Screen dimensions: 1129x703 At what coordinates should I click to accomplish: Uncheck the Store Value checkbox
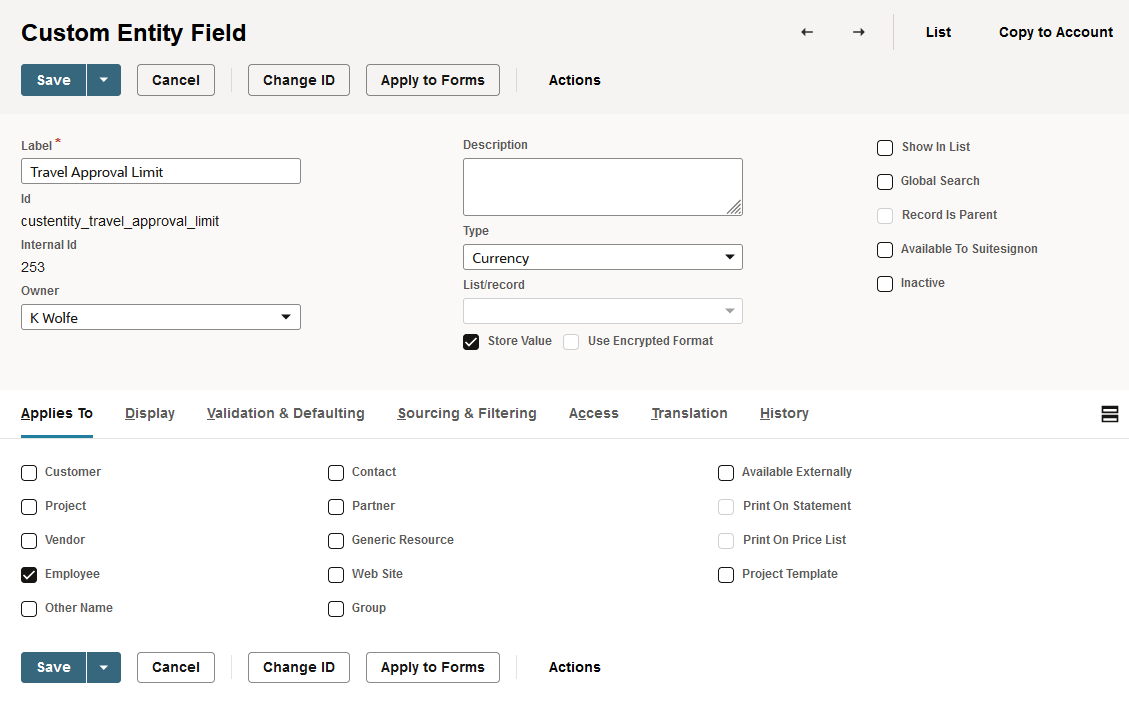point(471,342)
